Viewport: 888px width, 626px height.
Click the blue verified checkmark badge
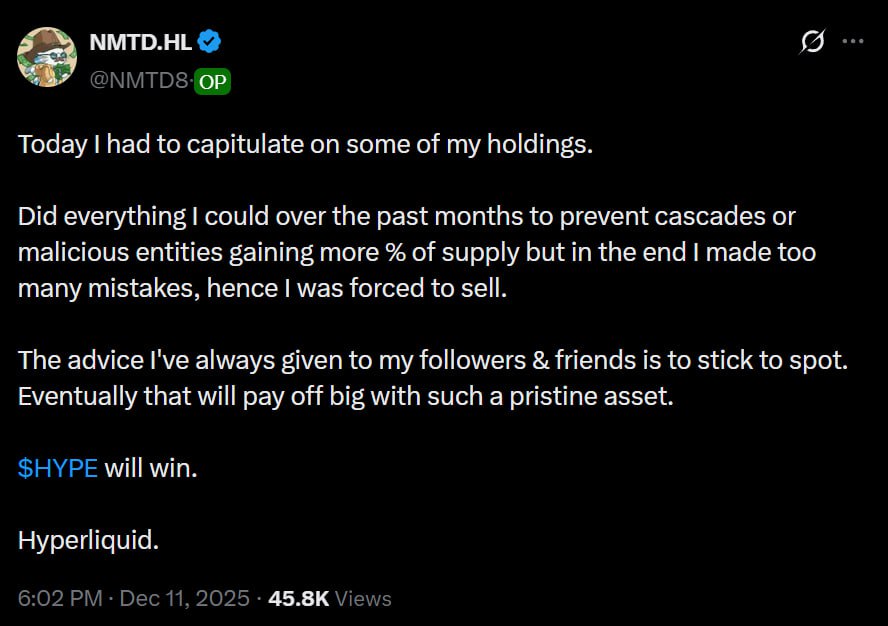coord(209,42)
